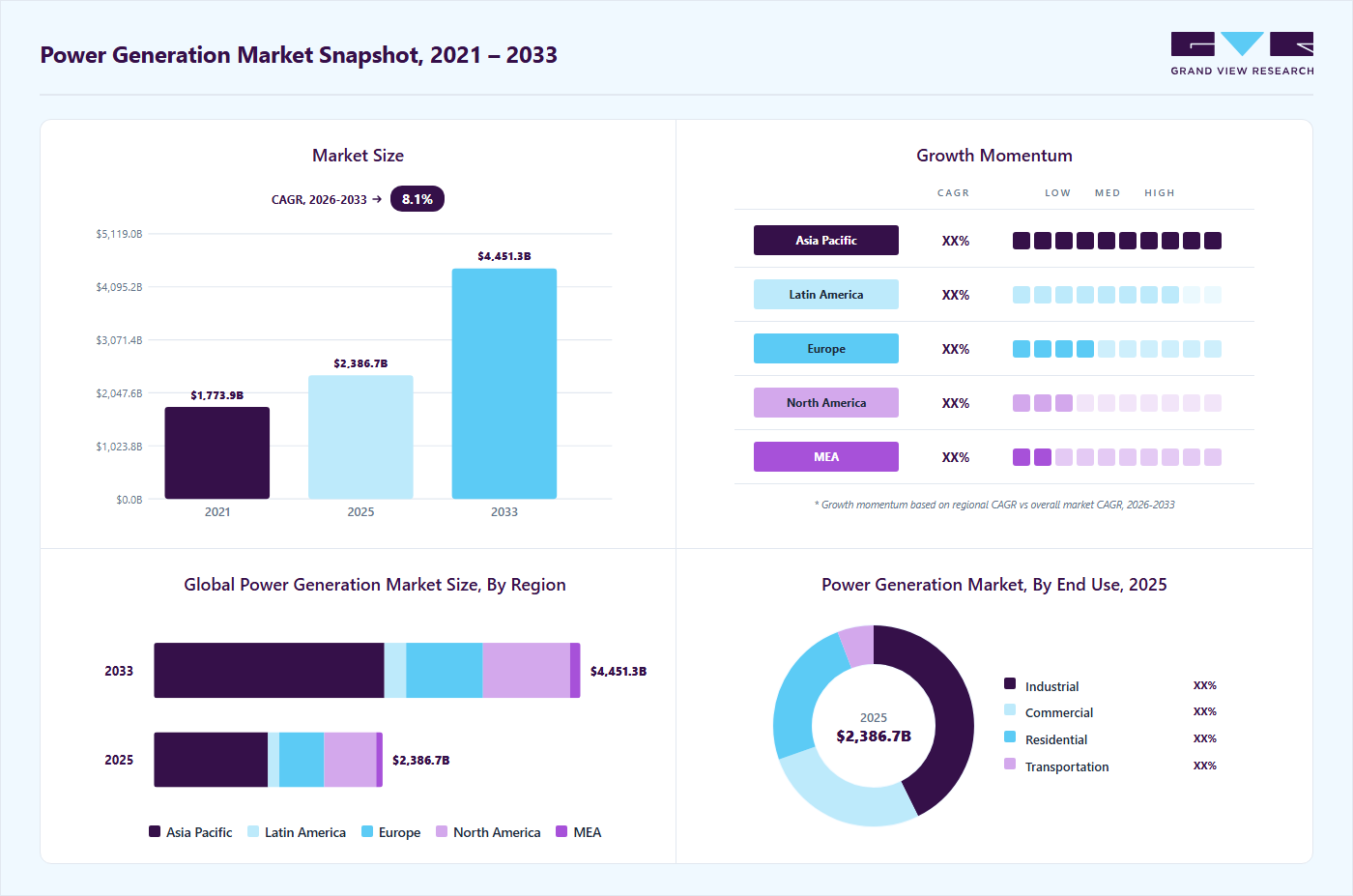The image size is (1353, 896).
Task: Click the Europe region label button
Action: [826, 348]
